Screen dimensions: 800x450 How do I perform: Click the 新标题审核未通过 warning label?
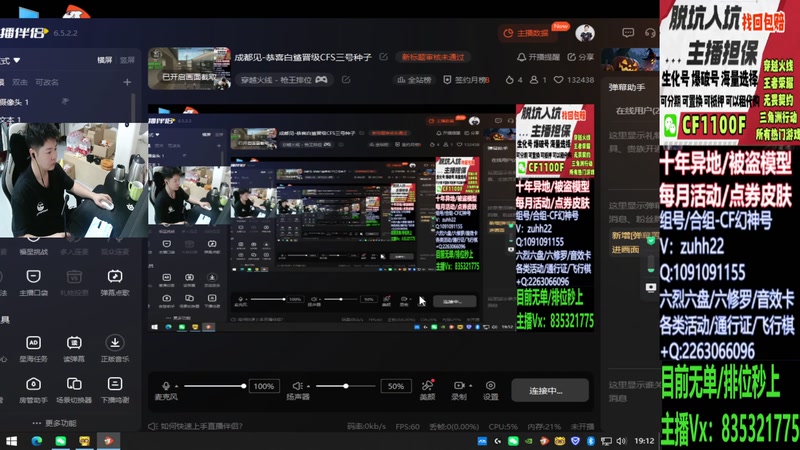433,57
